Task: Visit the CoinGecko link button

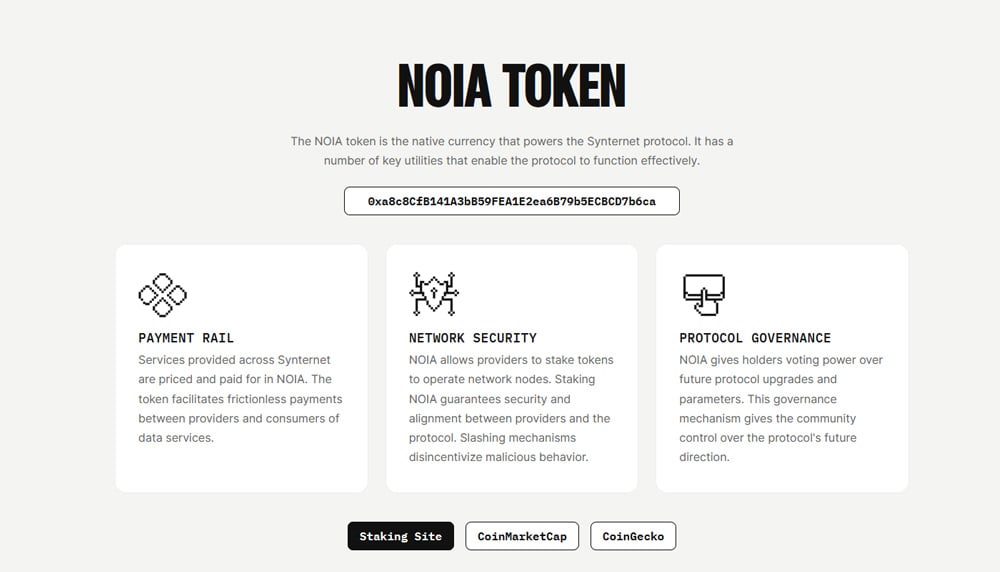Action: [x=633, y=536]
